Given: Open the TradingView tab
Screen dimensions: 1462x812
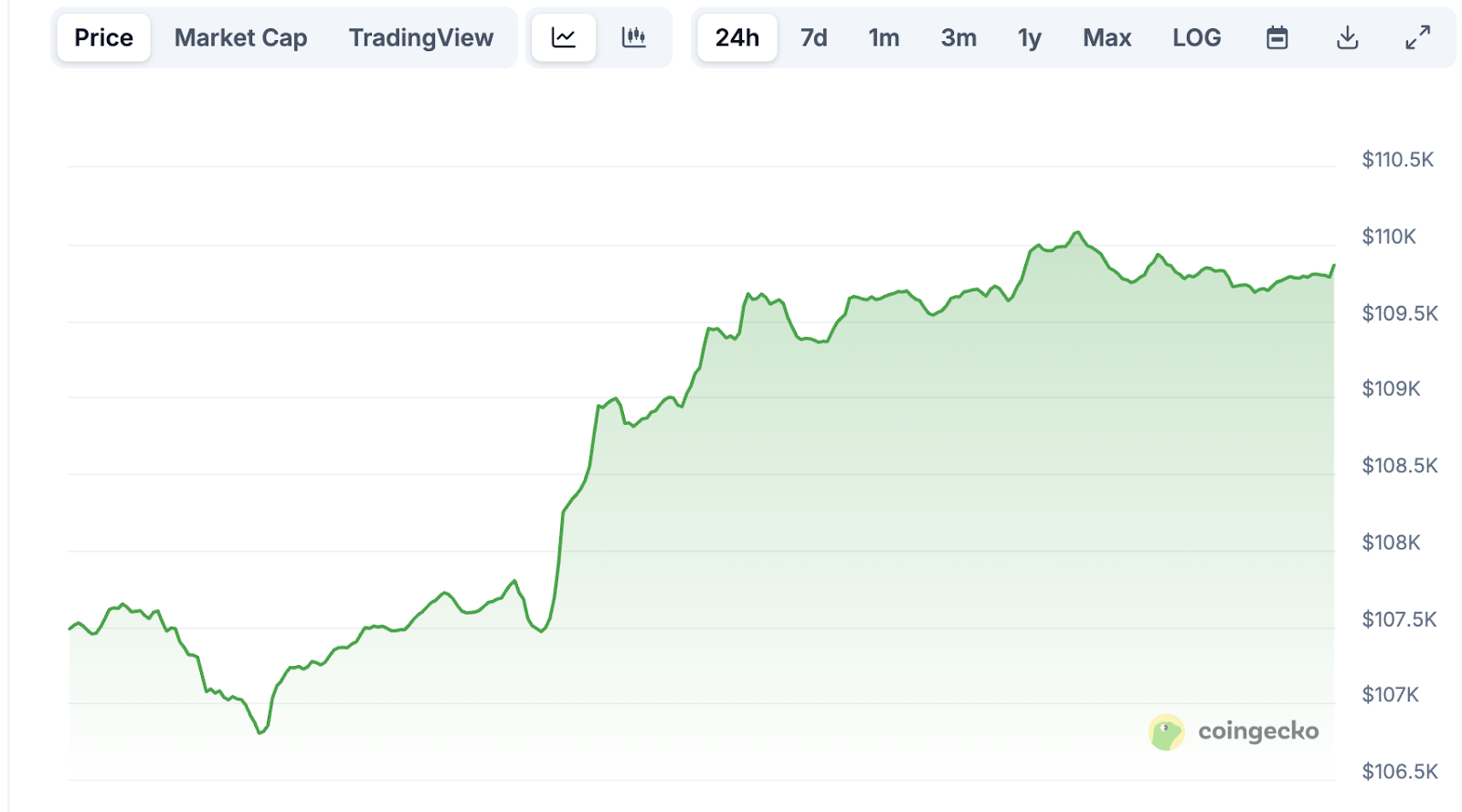Looking at the screenshot, I should (x=420, y=37).
